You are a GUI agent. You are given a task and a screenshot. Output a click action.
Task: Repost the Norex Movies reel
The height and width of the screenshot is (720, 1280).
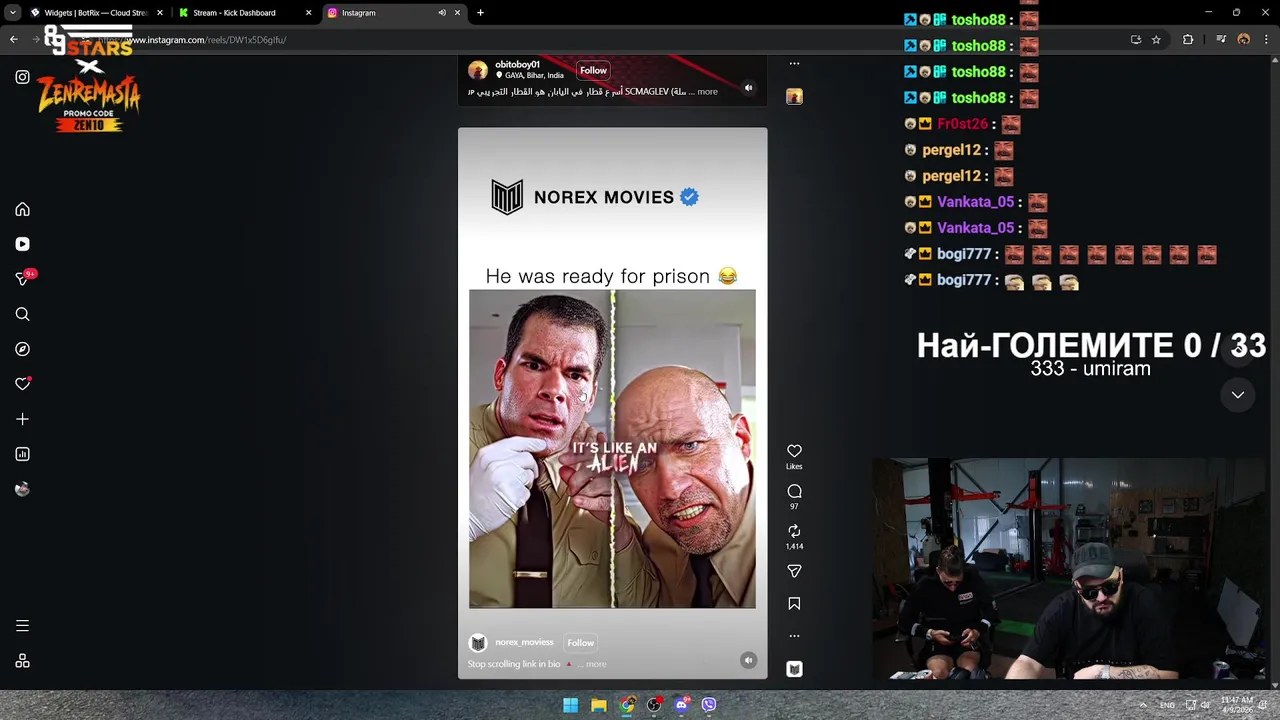pos(794,531)
